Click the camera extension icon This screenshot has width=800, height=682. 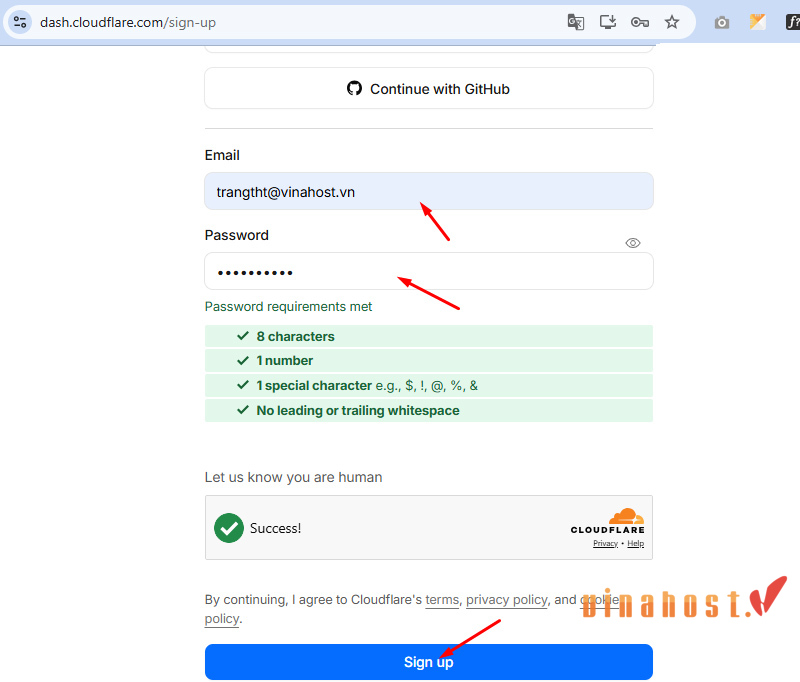tap(721, 23)
